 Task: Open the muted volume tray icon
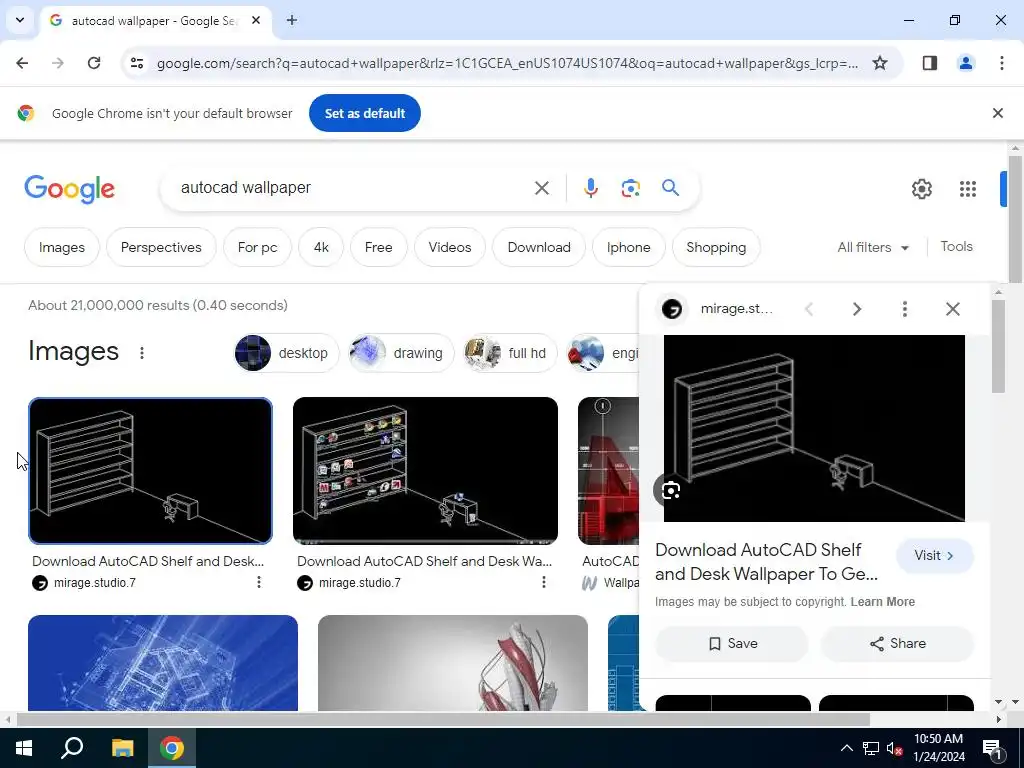click(895, 748)
